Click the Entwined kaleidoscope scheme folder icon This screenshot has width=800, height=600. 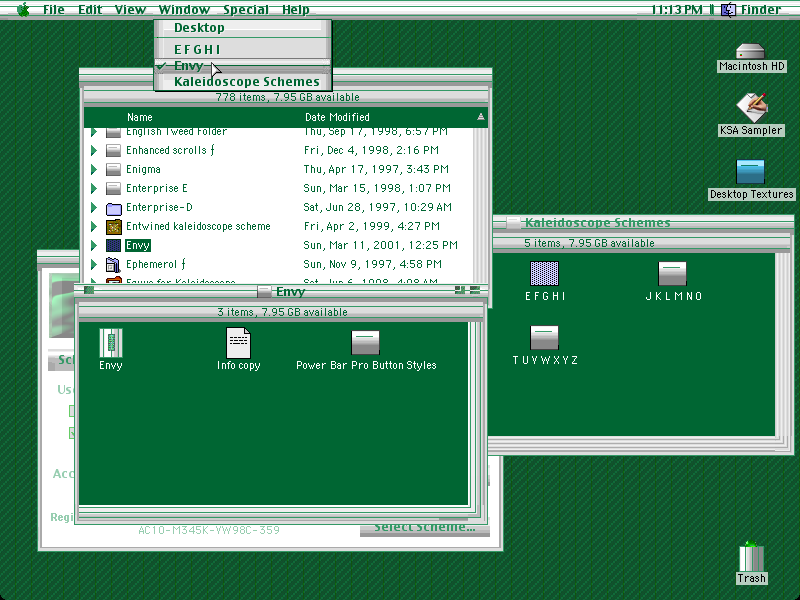(113, 227)
